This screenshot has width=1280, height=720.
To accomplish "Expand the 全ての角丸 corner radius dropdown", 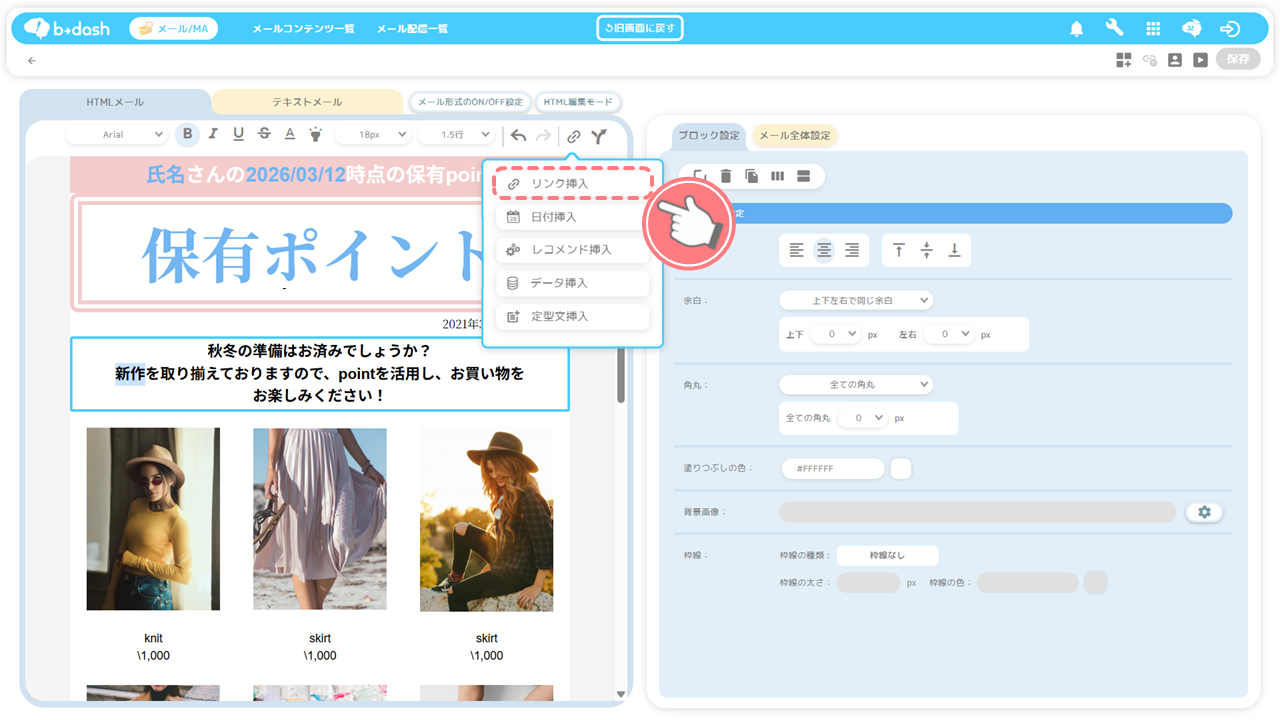I will pos(855,384).
